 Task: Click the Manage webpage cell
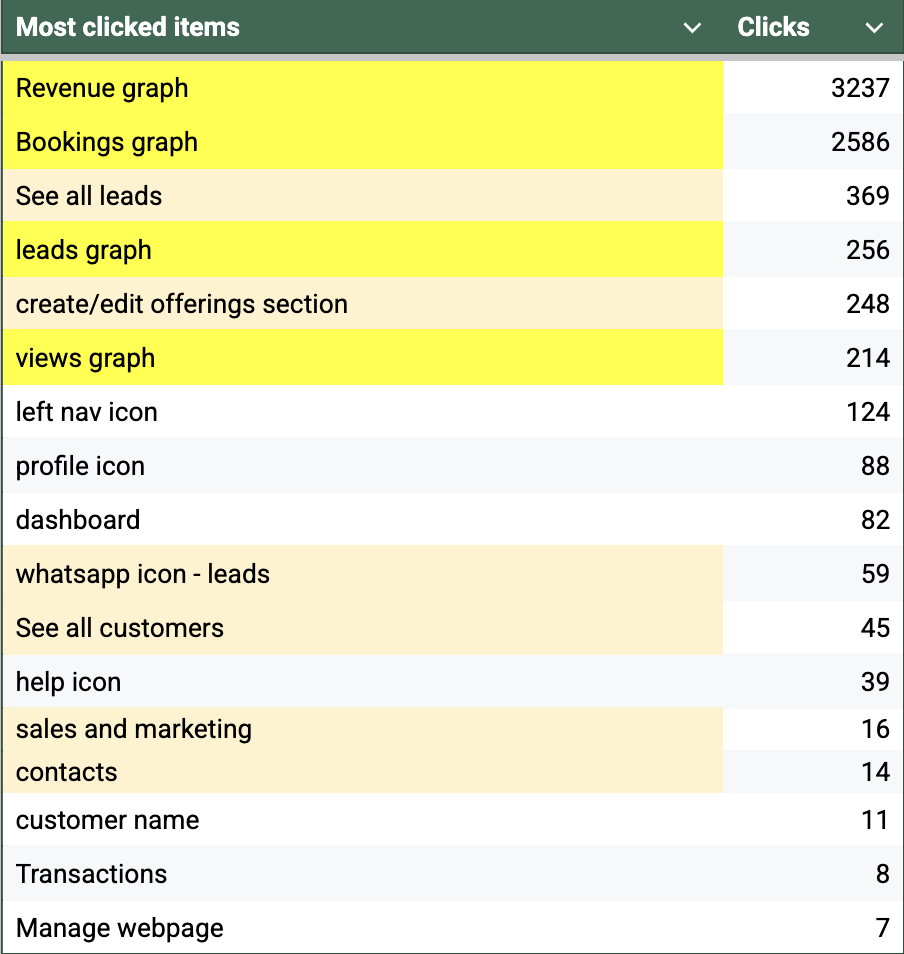(x=120, y=928)
